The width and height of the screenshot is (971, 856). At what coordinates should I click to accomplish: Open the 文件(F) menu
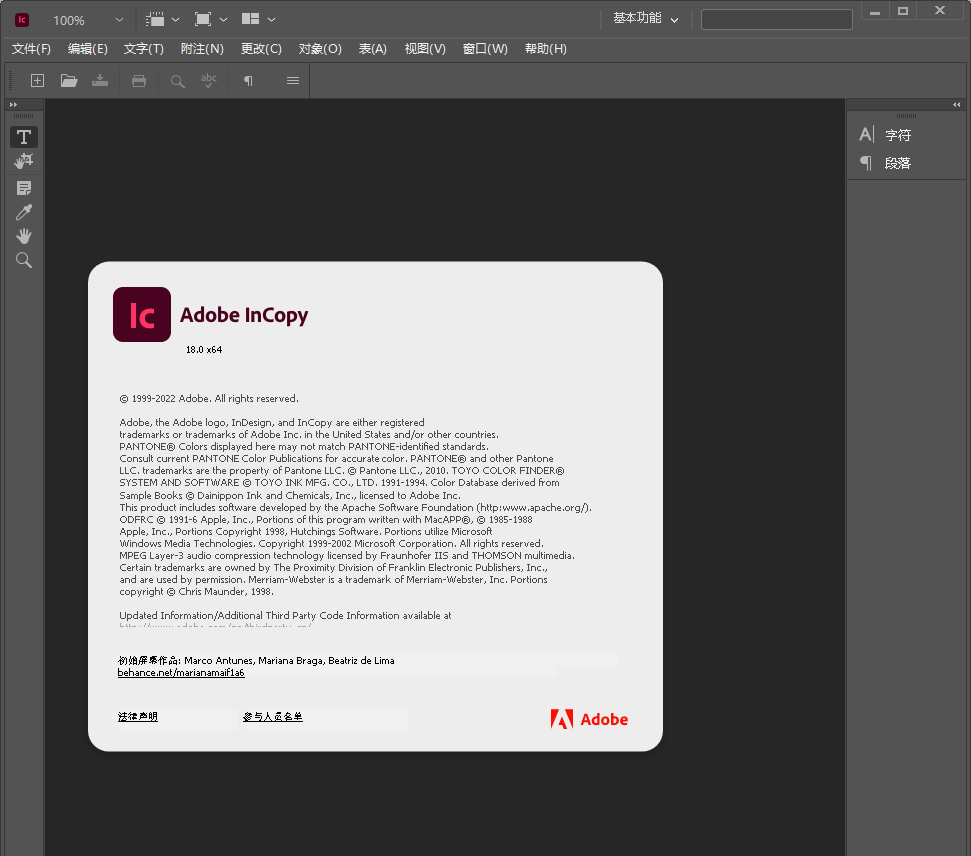click(31, 49)
